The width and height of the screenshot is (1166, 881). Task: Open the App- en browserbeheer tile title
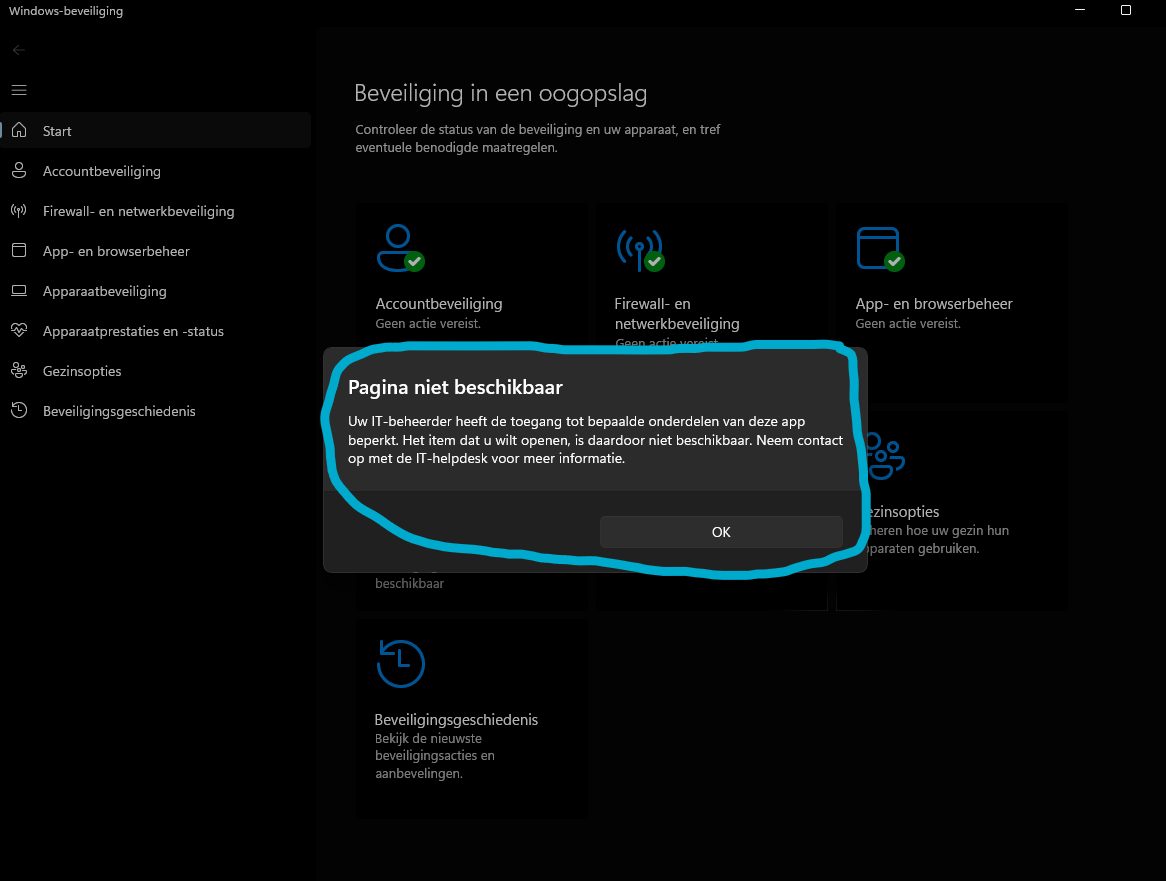click(934, 303)
